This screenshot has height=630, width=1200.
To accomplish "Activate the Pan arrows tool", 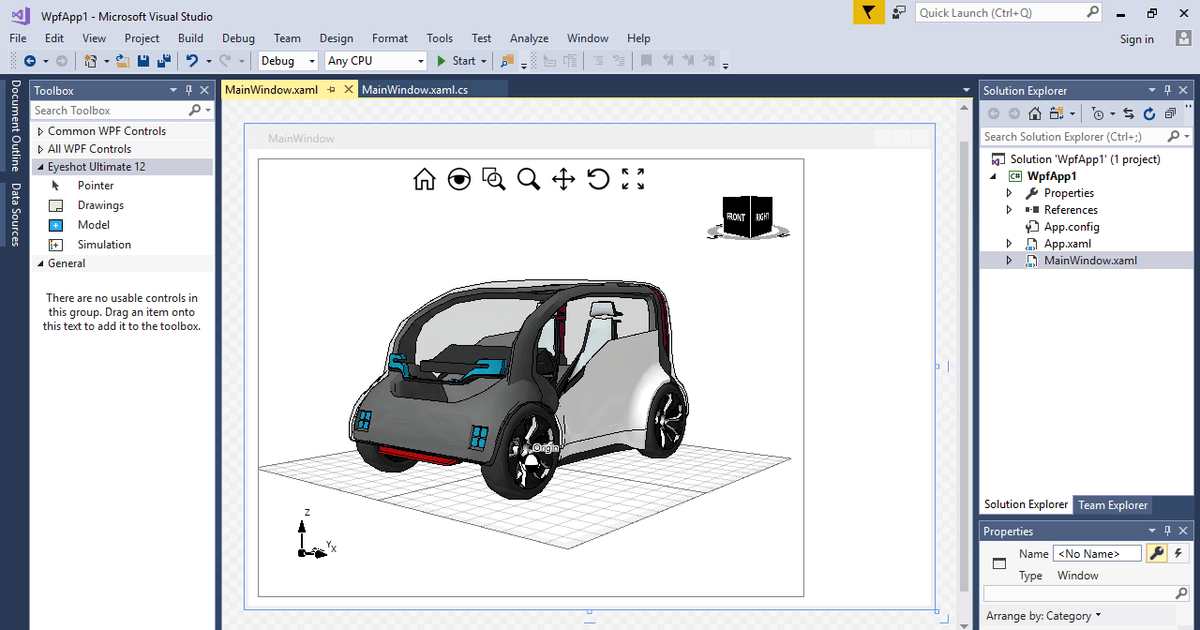I will click(563, 179).
